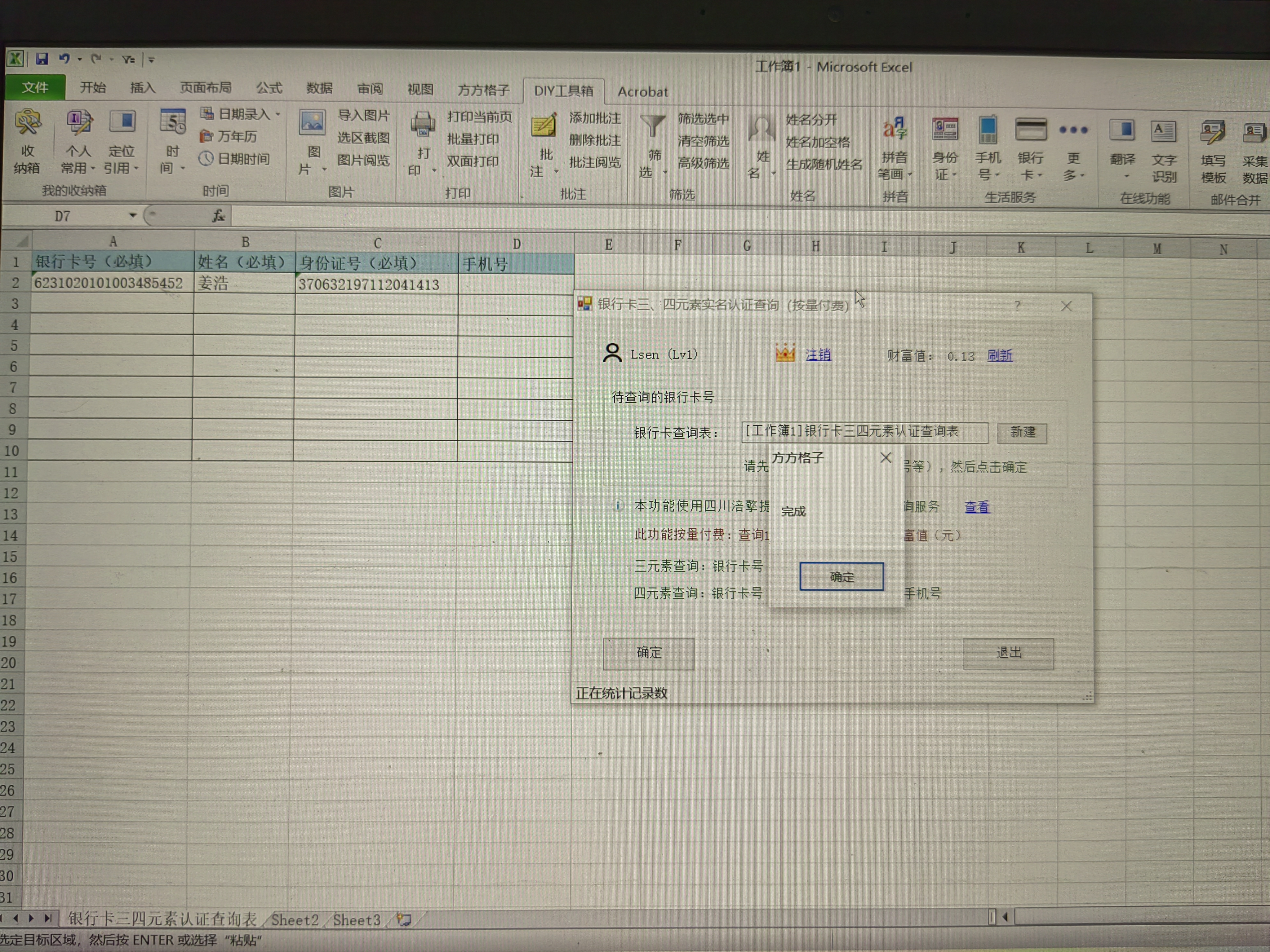Open the 文件 menu tab
The image size is (1270, 952).
(x=35, y=87)
